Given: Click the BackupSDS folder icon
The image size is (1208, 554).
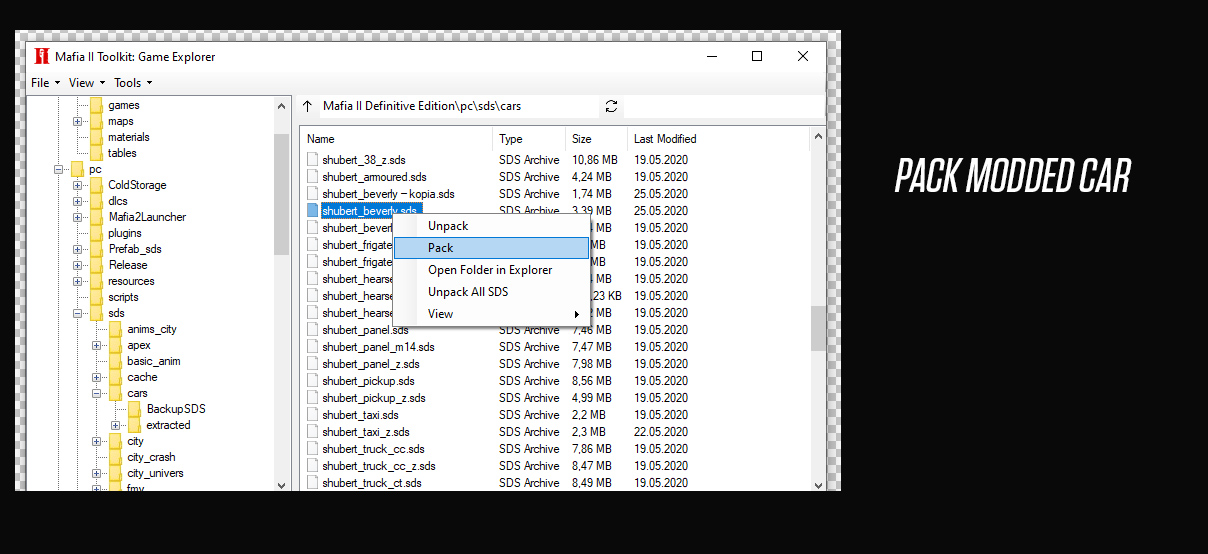Looking at the screenshot, I should [x=135, y=409].
